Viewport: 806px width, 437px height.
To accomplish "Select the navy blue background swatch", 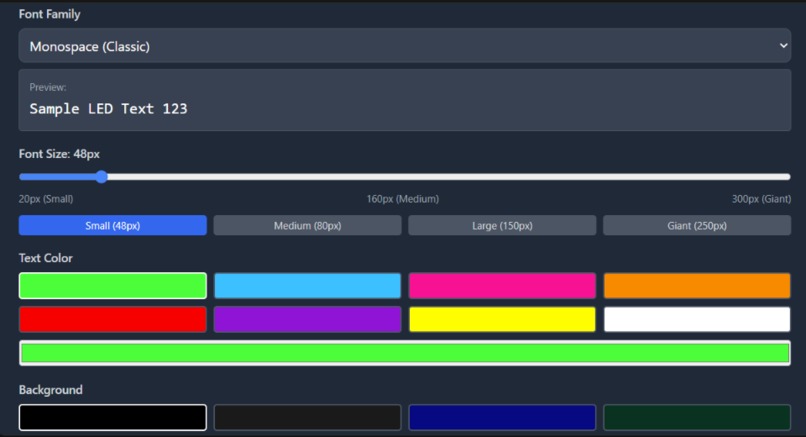I will point(502,417).
